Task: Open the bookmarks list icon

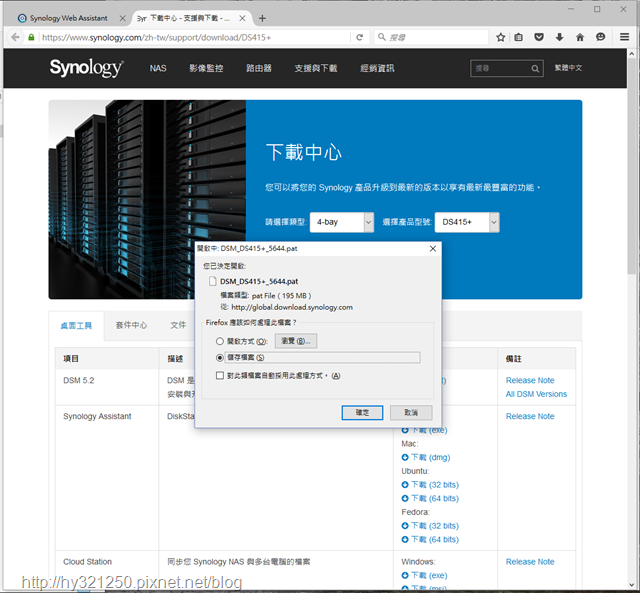Action: pos(518,37)
